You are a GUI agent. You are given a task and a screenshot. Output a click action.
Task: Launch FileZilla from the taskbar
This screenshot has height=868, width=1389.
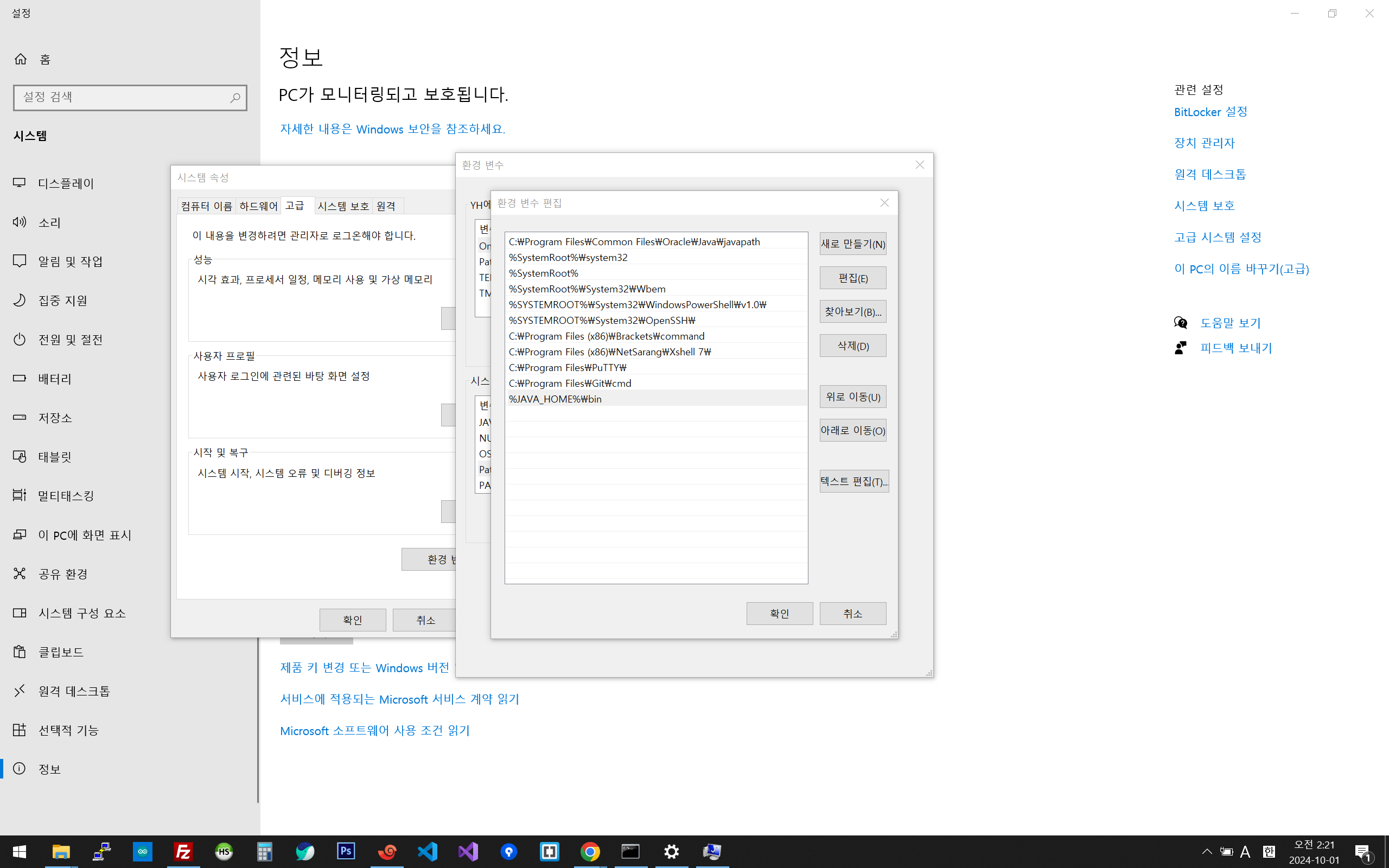[183, 851]
